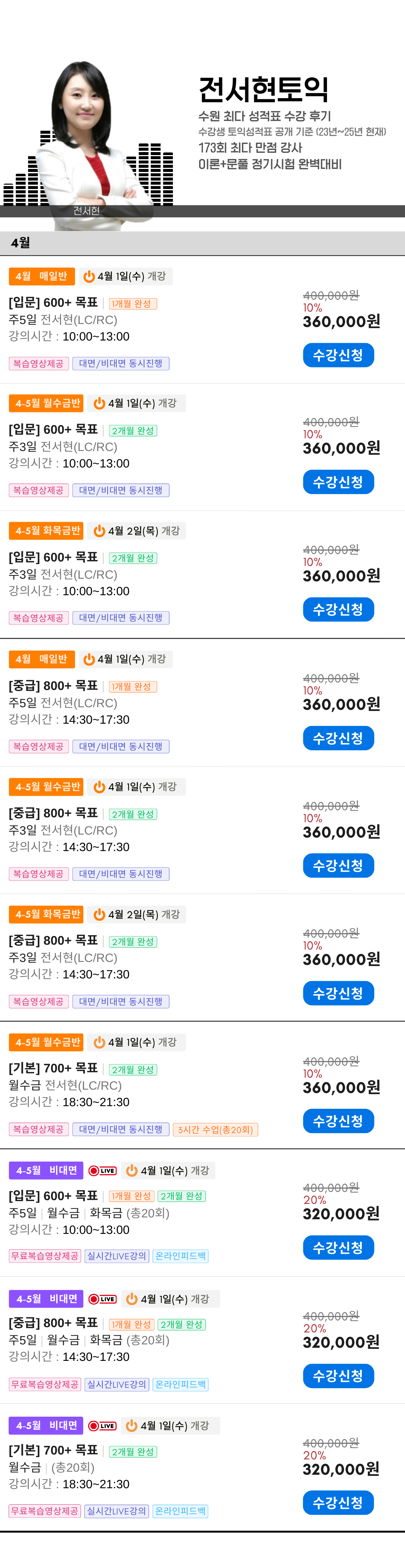Open the [중급] 800+ 목표 title under 4월 매일반

54,685
